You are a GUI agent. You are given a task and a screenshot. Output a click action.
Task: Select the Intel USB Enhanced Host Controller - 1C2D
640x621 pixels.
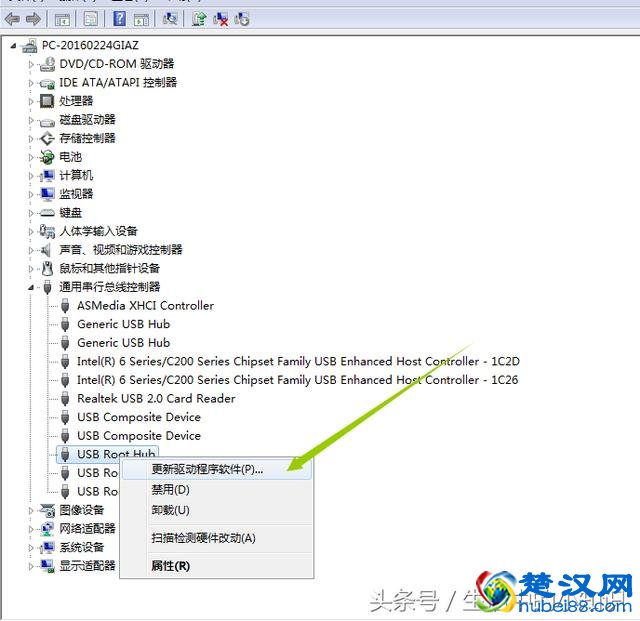click(x=298, y=361)
